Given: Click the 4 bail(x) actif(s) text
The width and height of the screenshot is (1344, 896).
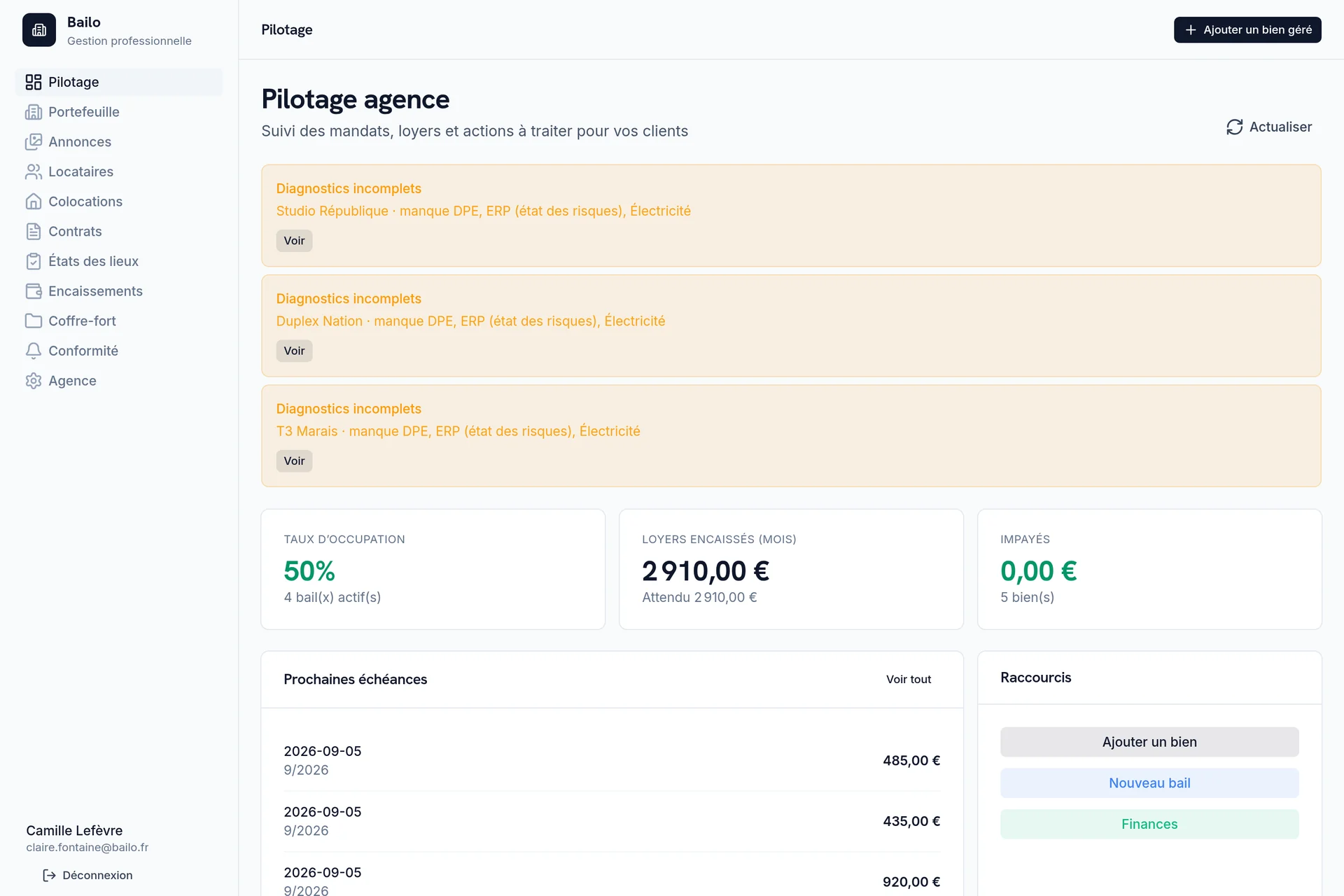Looking at the screenshot, I should [332, 597].
